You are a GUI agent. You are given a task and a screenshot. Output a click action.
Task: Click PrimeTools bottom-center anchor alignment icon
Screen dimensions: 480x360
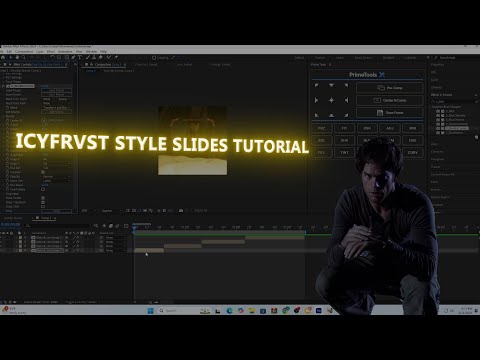point(331,115)
